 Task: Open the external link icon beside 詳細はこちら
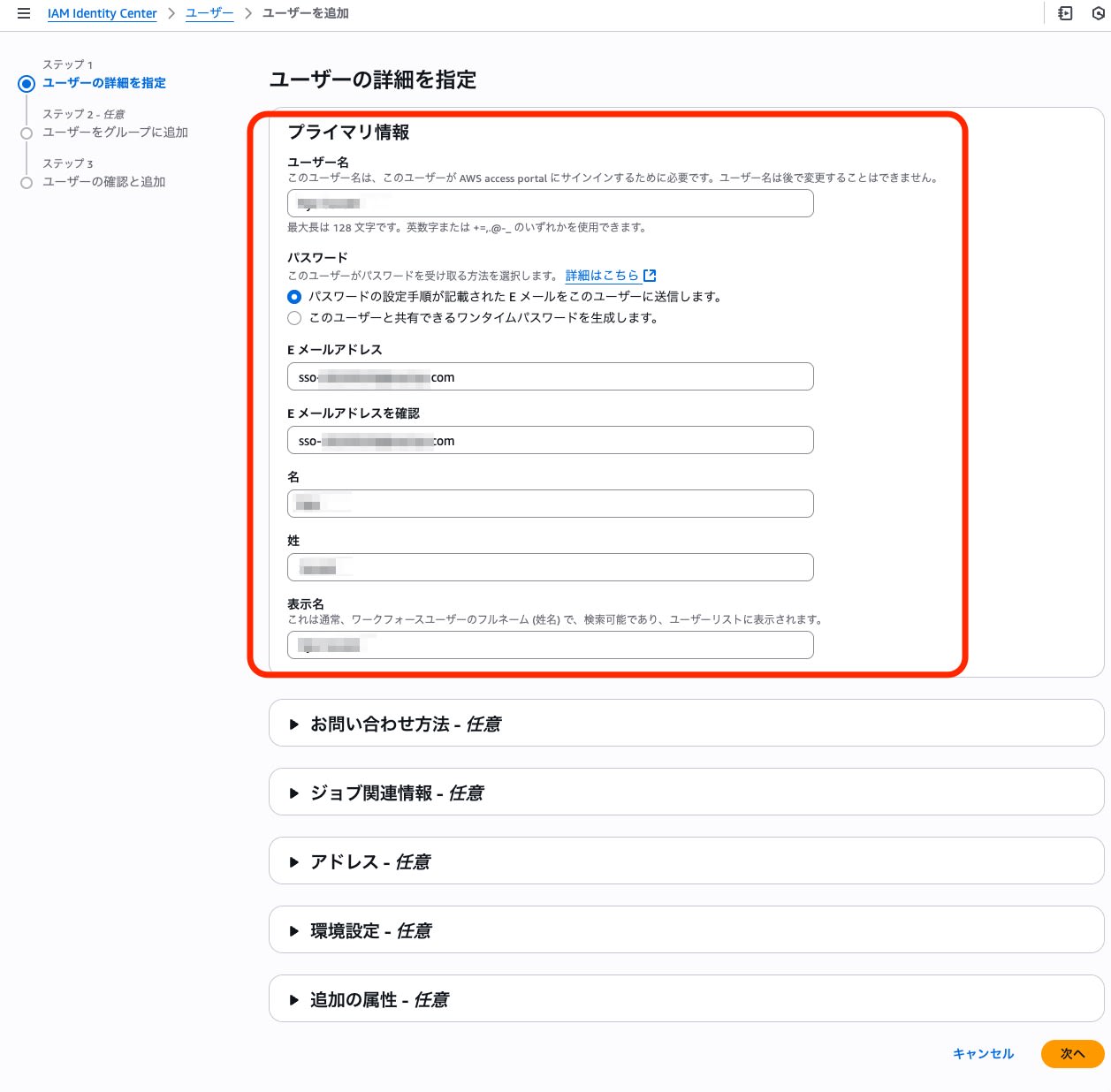pos(650,276)
